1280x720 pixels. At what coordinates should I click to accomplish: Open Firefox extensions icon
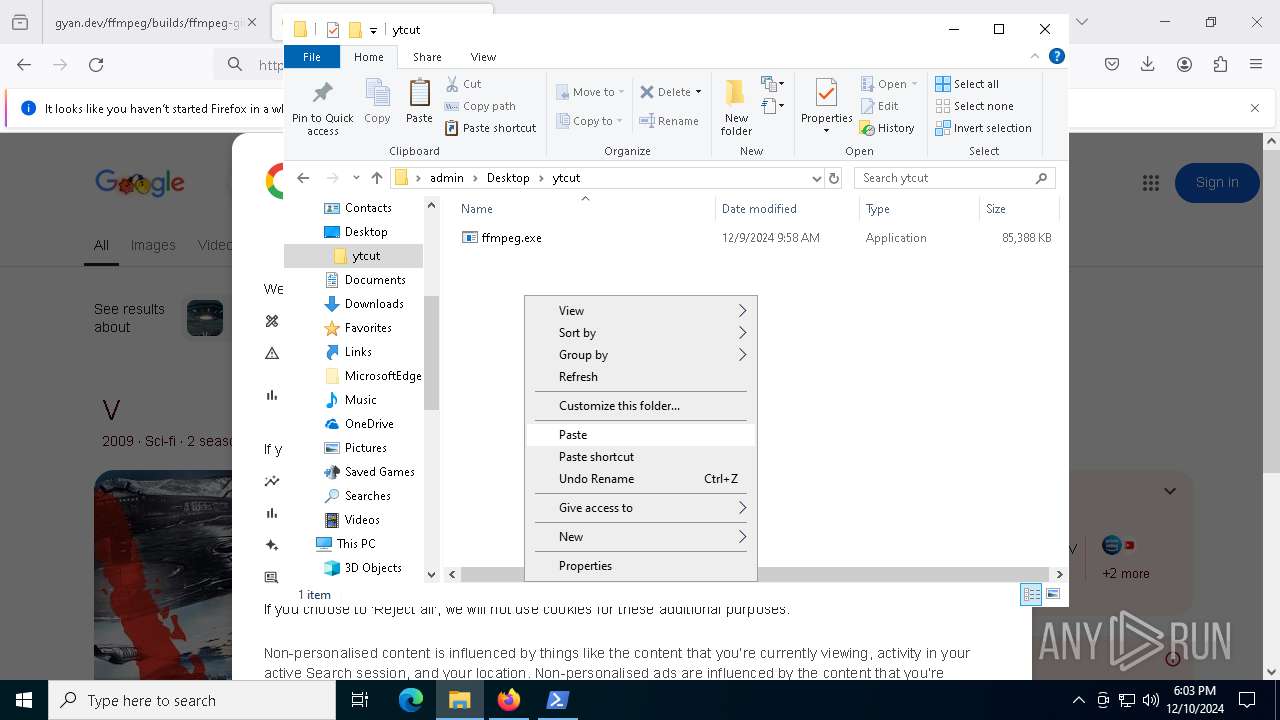1220,65
